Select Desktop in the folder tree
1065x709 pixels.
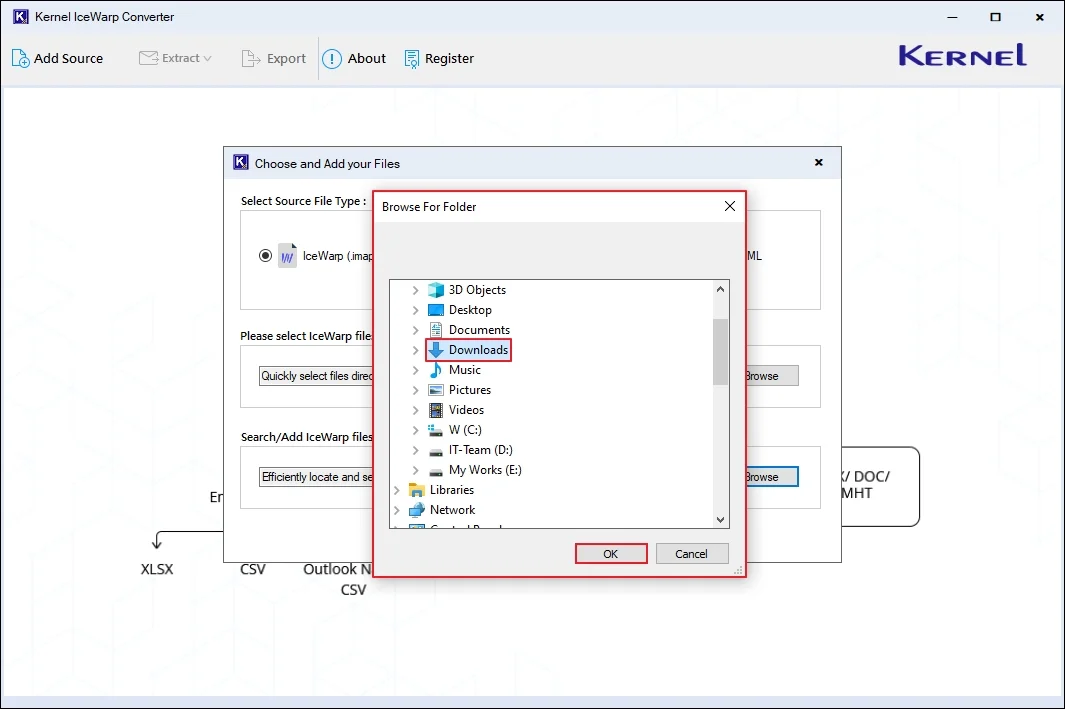(470, 310)
